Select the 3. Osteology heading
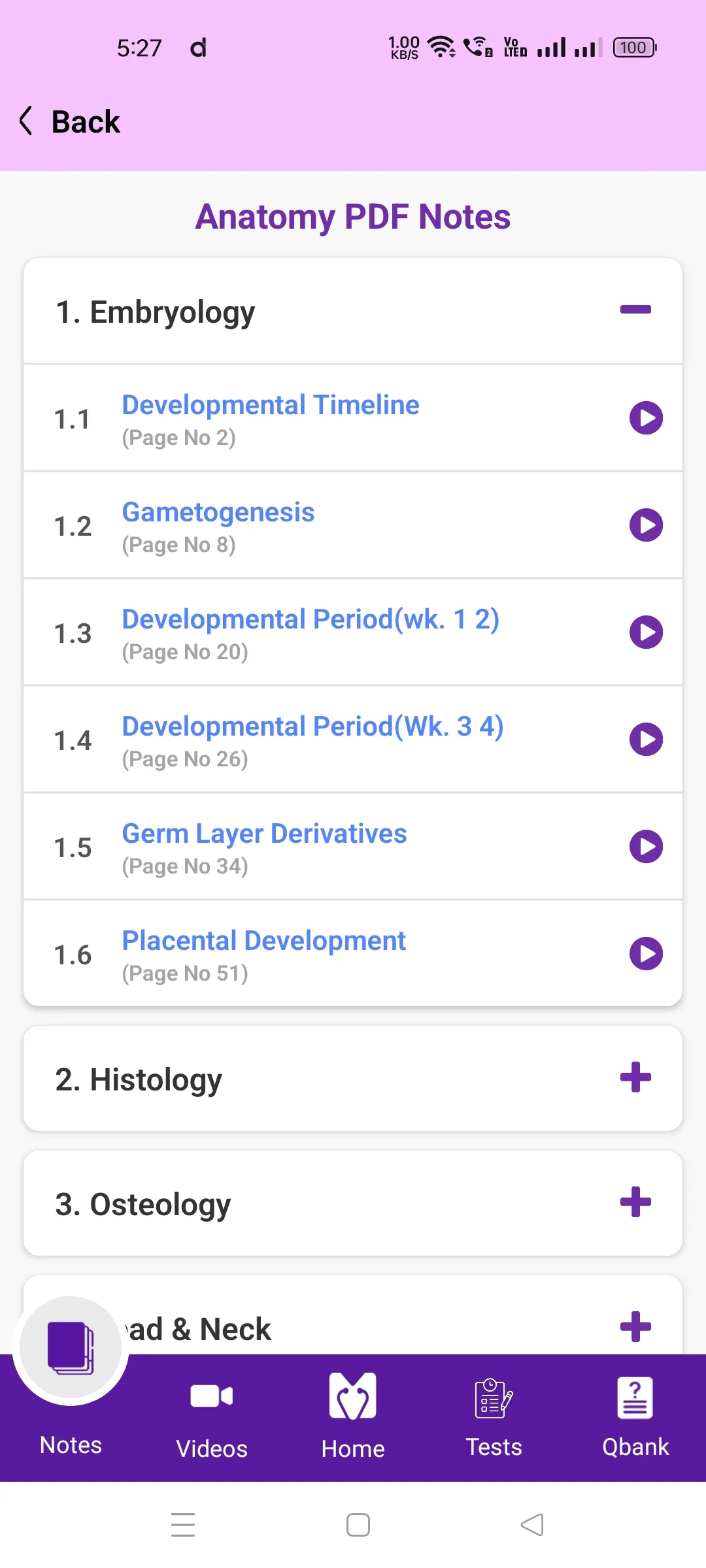 pyautogui.click(x=143, y=1205)
